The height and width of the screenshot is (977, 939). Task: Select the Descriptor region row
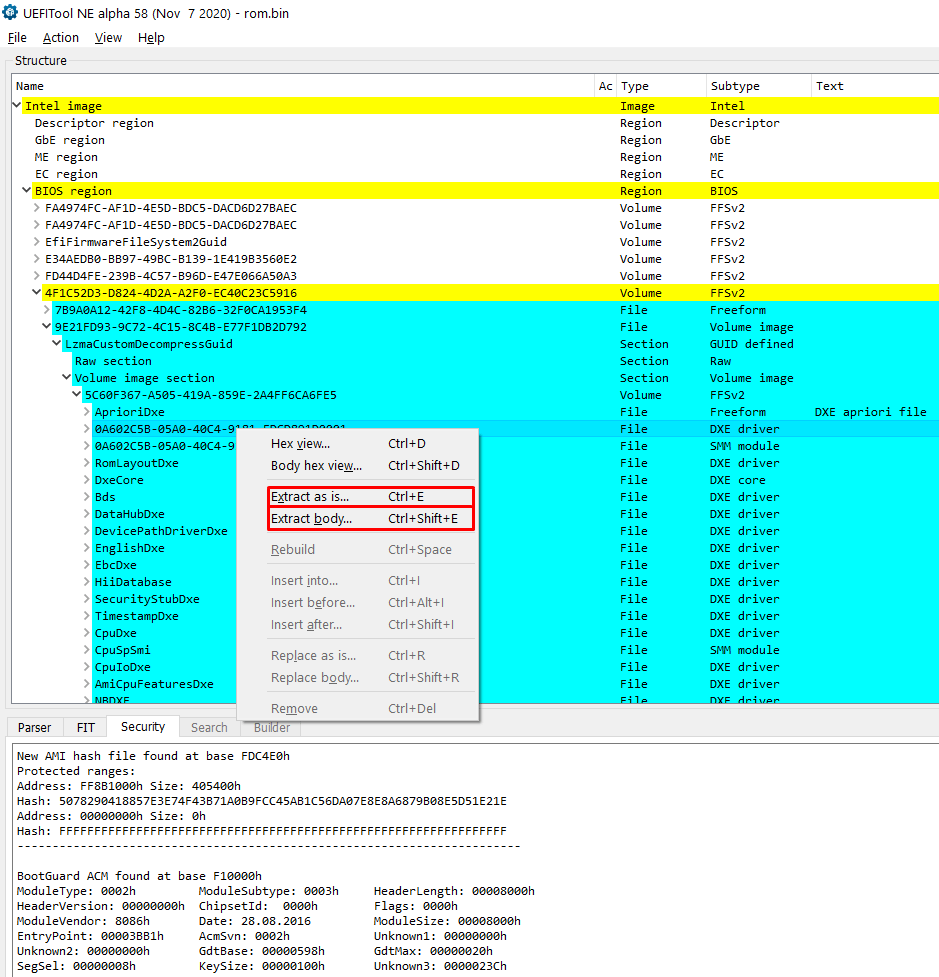[475, 123]
